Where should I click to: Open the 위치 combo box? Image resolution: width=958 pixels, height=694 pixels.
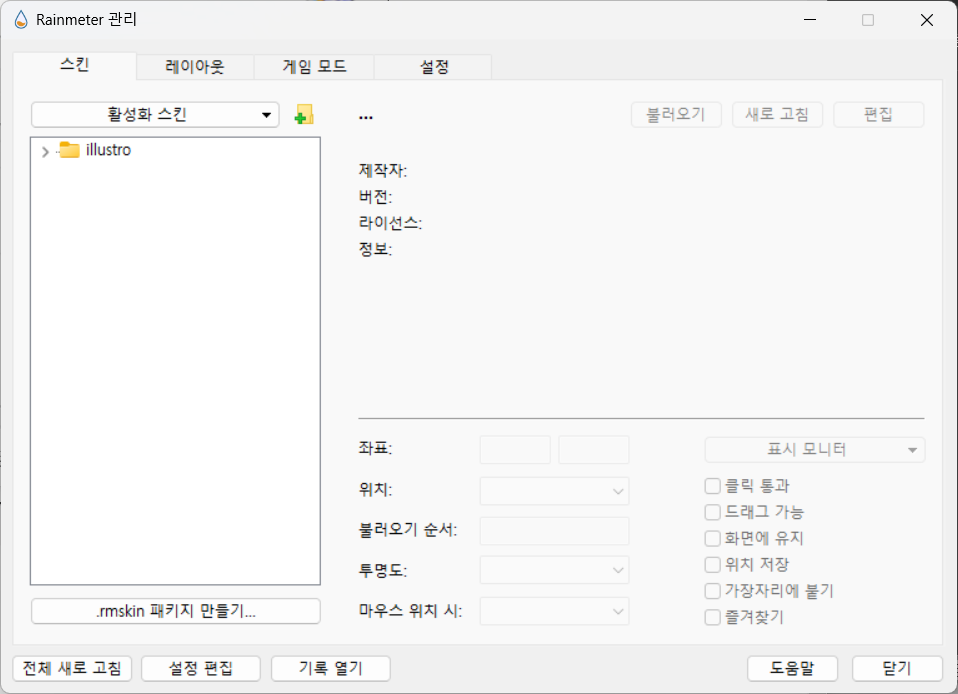554,491
